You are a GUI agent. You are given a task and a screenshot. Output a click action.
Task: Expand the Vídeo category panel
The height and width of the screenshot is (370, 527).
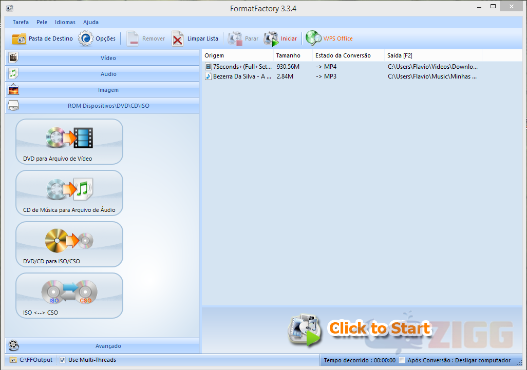click(102, 58)
